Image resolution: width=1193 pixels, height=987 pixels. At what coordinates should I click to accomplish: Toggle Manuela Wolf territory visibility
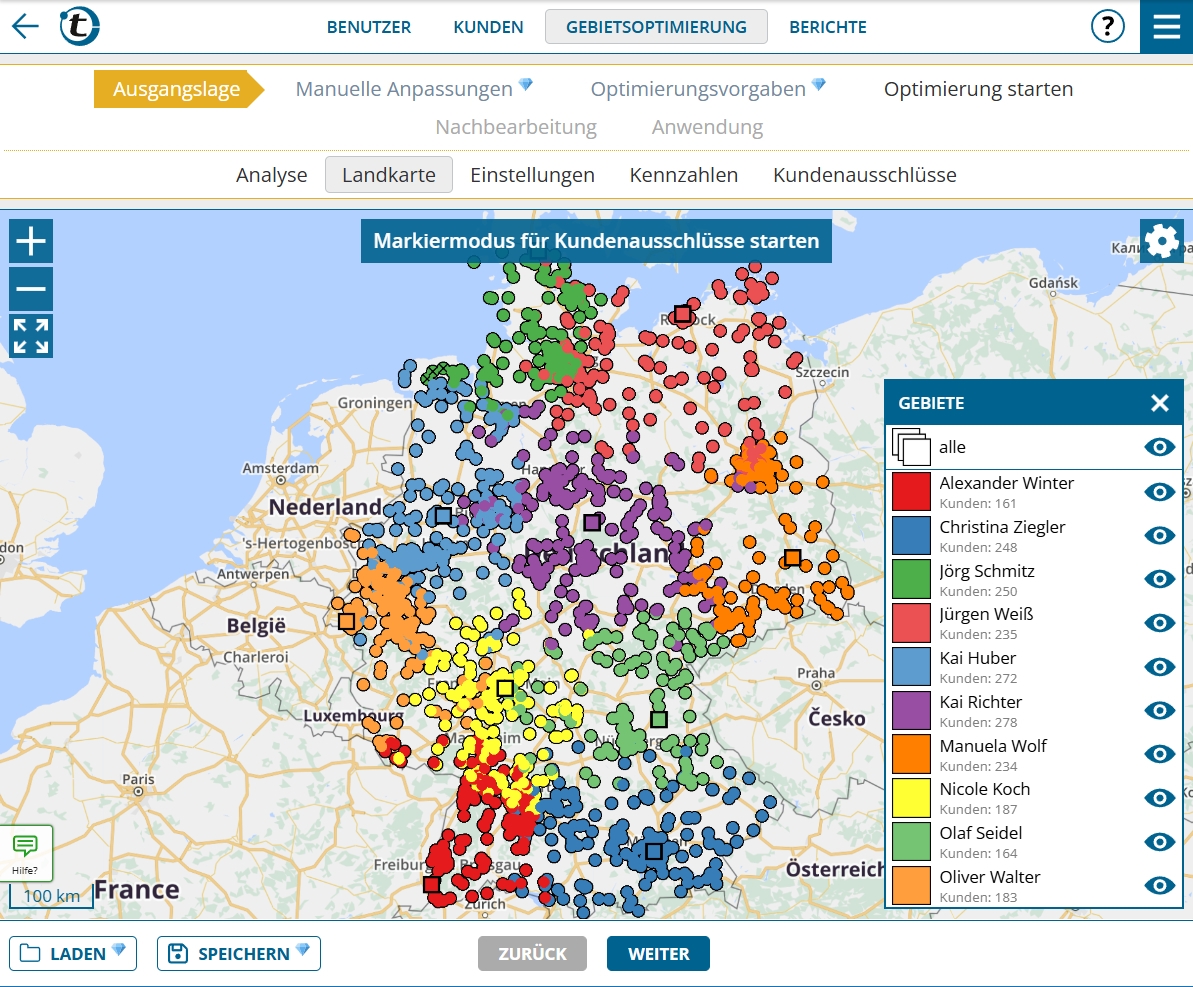[x=1160, y=753]
